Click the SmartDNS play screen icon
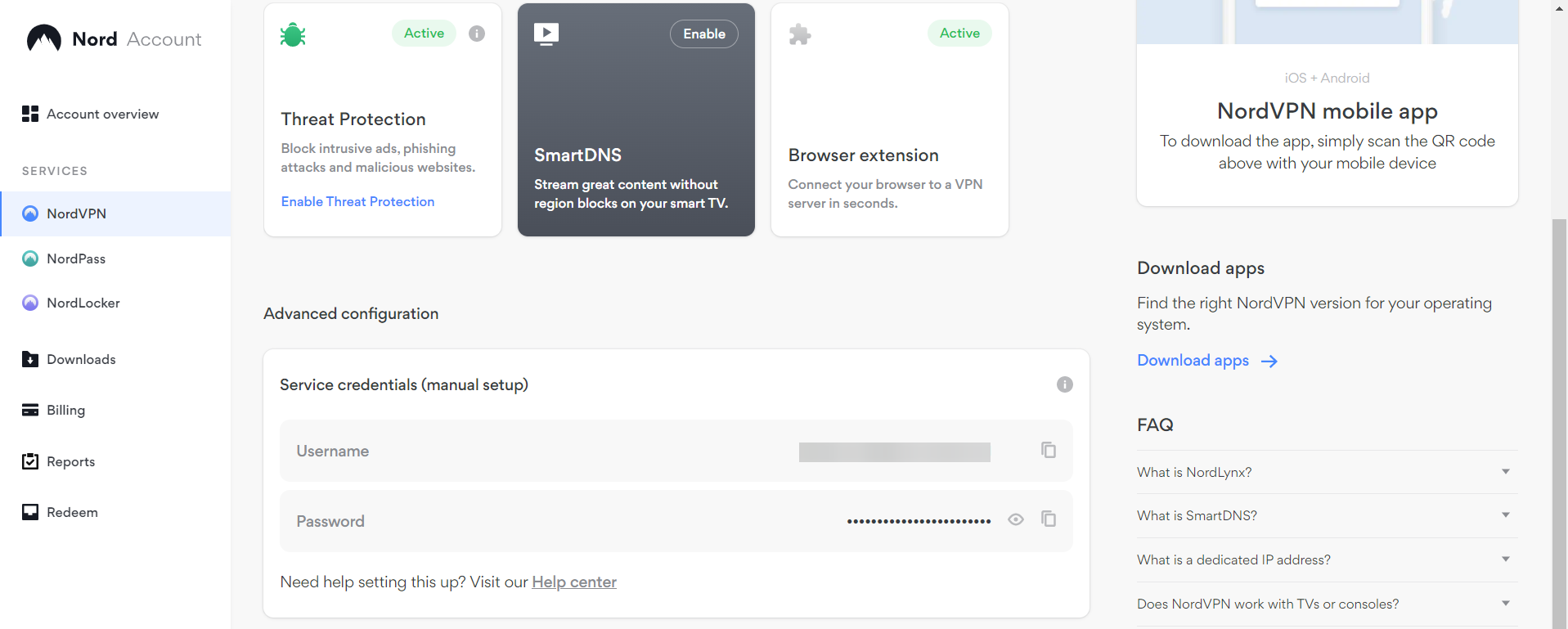Image resolution: width=1568 pixels, height=629 pixels. pyautogui.click(x=546, y=34)
